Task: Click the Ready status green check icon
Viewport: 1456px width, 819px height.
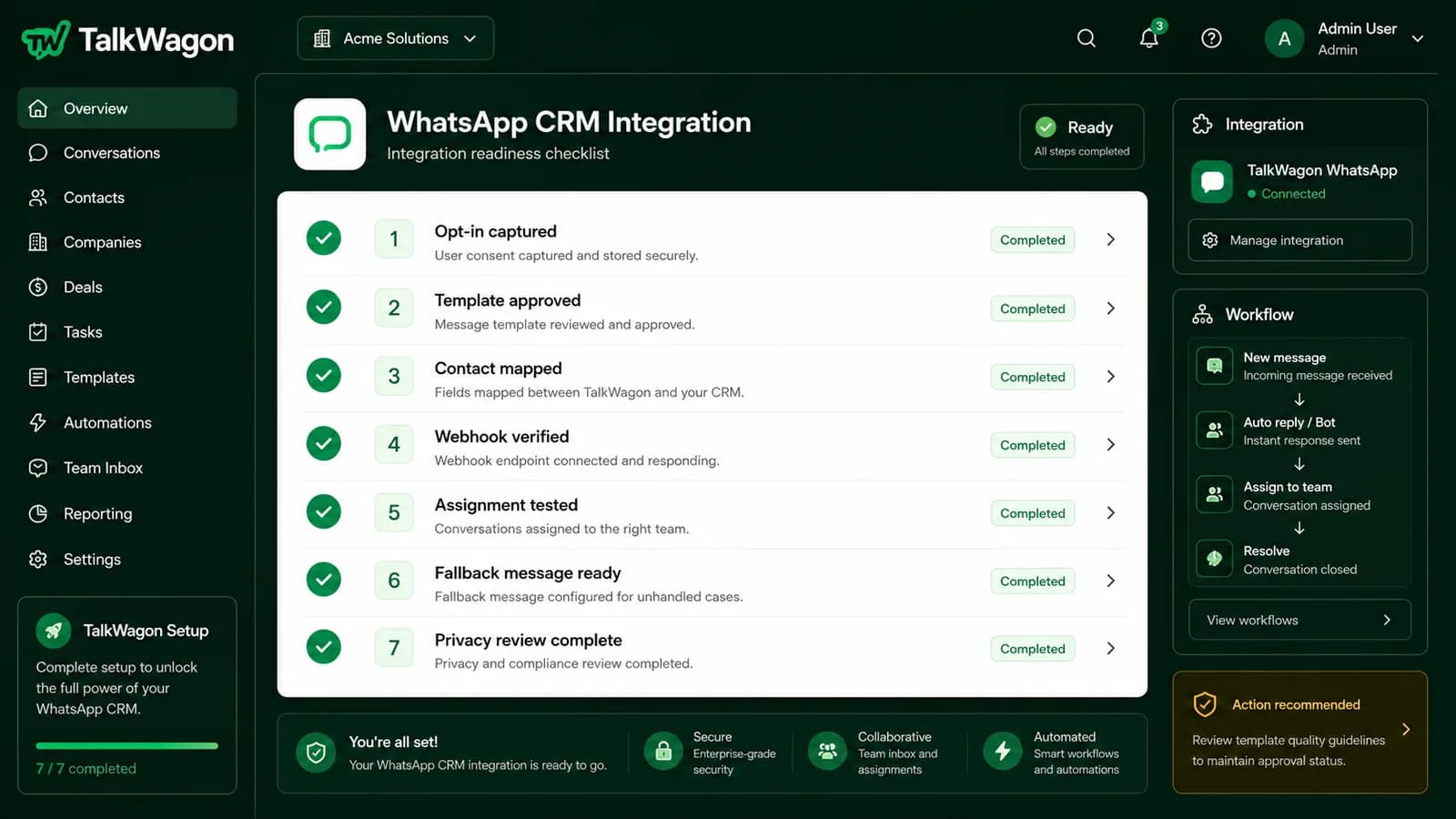Action: point(1046,127)
